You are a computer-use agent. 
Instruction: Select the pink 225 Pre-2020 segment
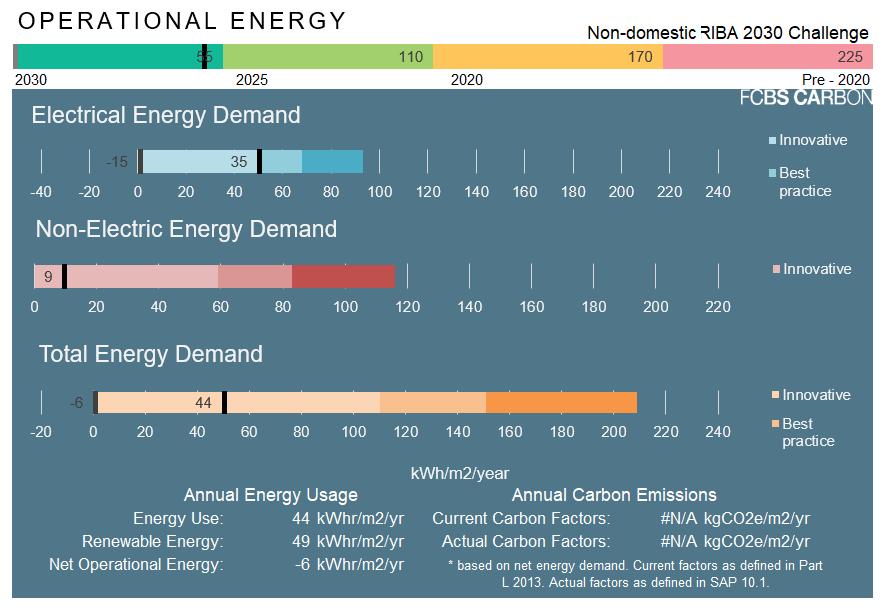tap(768, 57)
